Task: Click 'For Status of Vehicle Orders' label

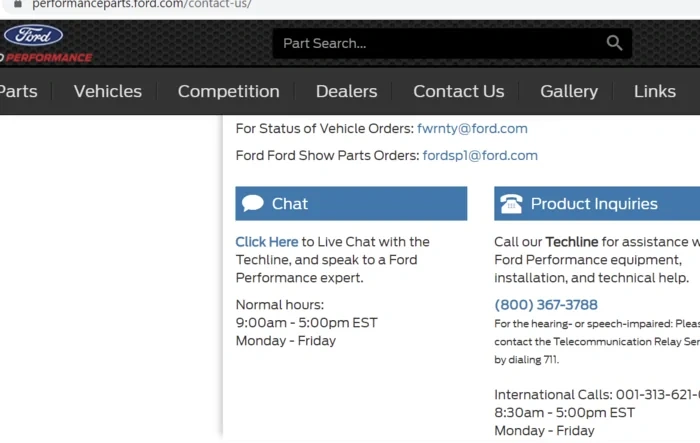Action: [x=325, y=129]
